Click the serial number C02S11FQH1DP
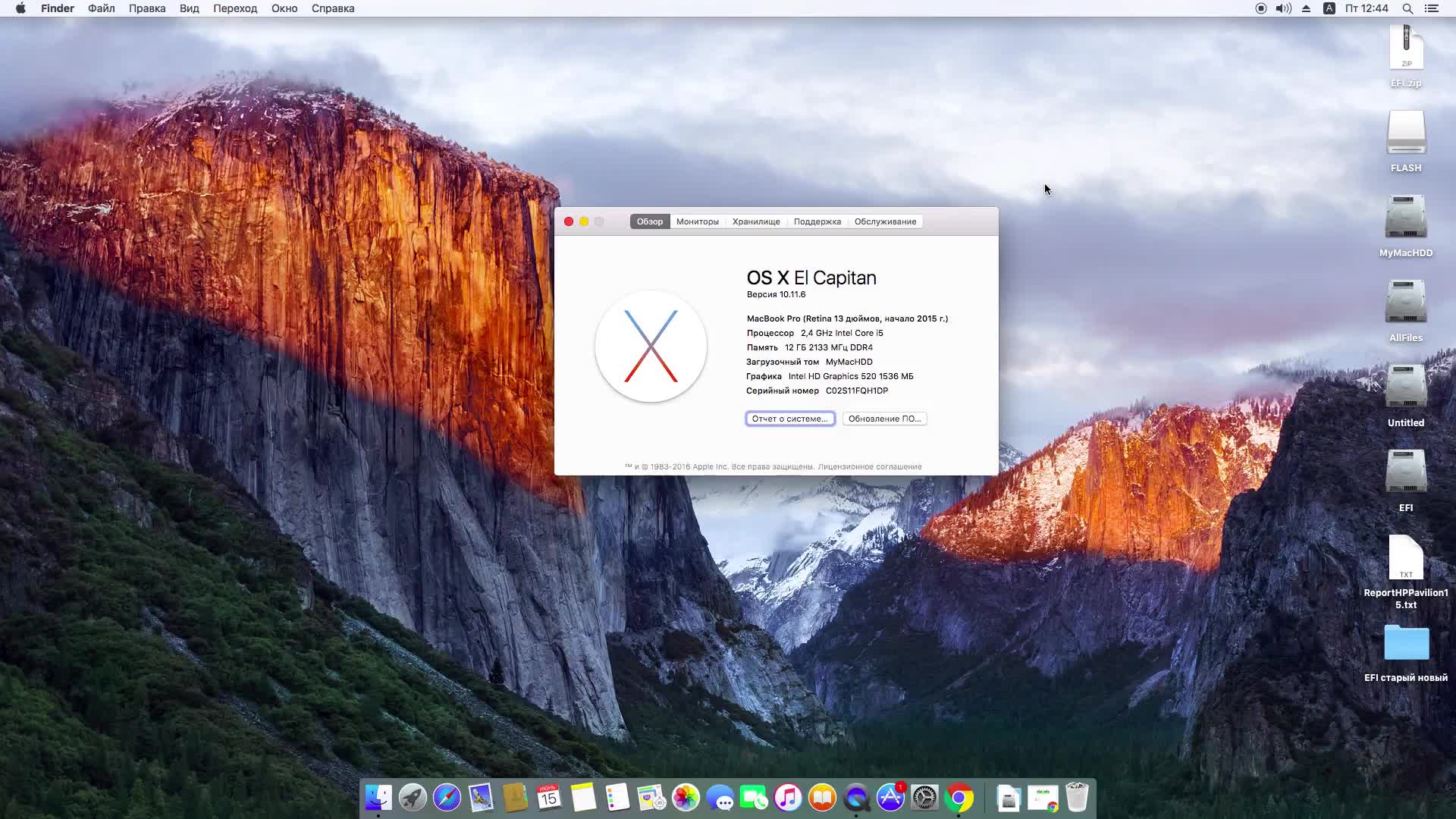This screenshot has height=819, width=1456. pos(857,391)
